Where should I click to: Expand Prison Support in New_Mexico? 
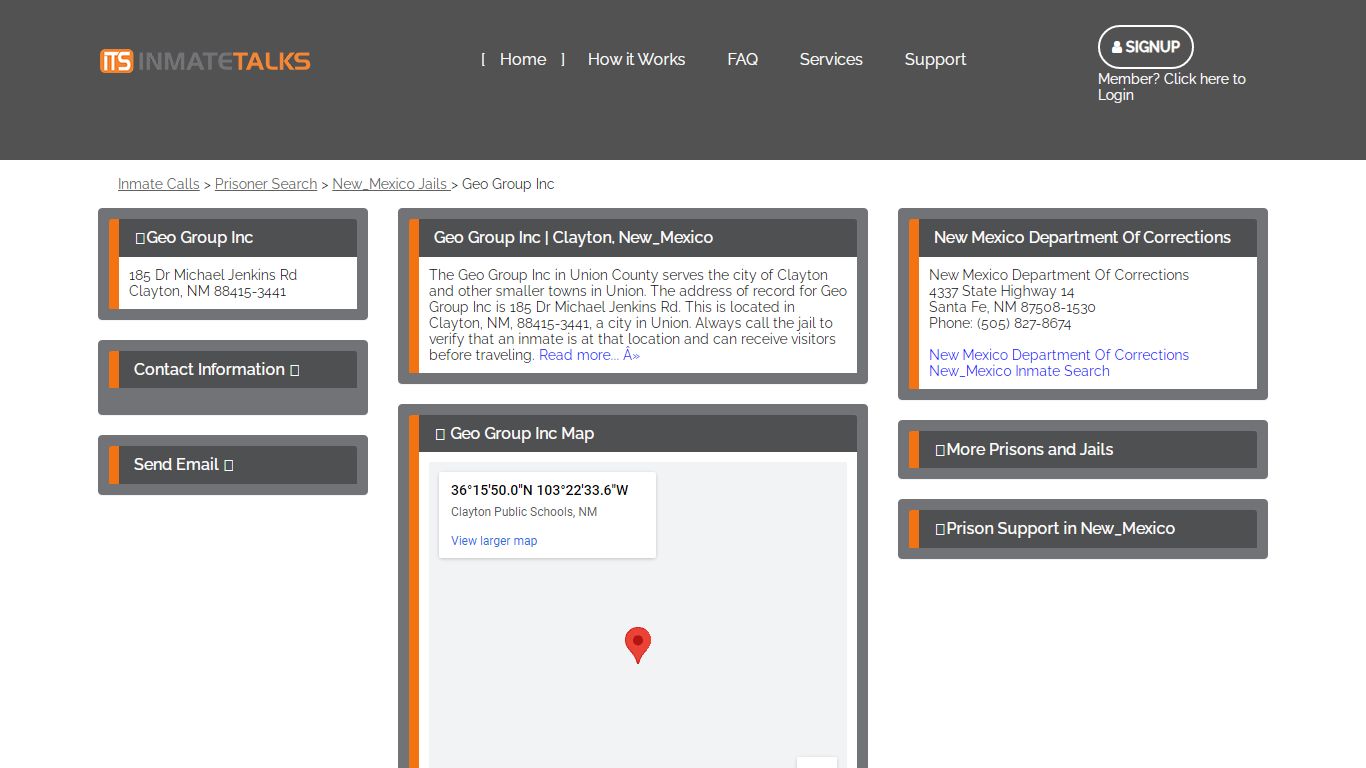pyautogui.click(x=1083, y=528)
